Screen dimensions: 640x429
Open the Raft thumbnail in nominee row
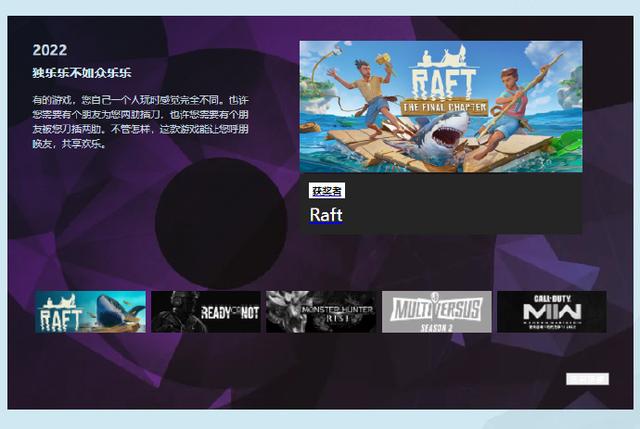tap(90, 312)
